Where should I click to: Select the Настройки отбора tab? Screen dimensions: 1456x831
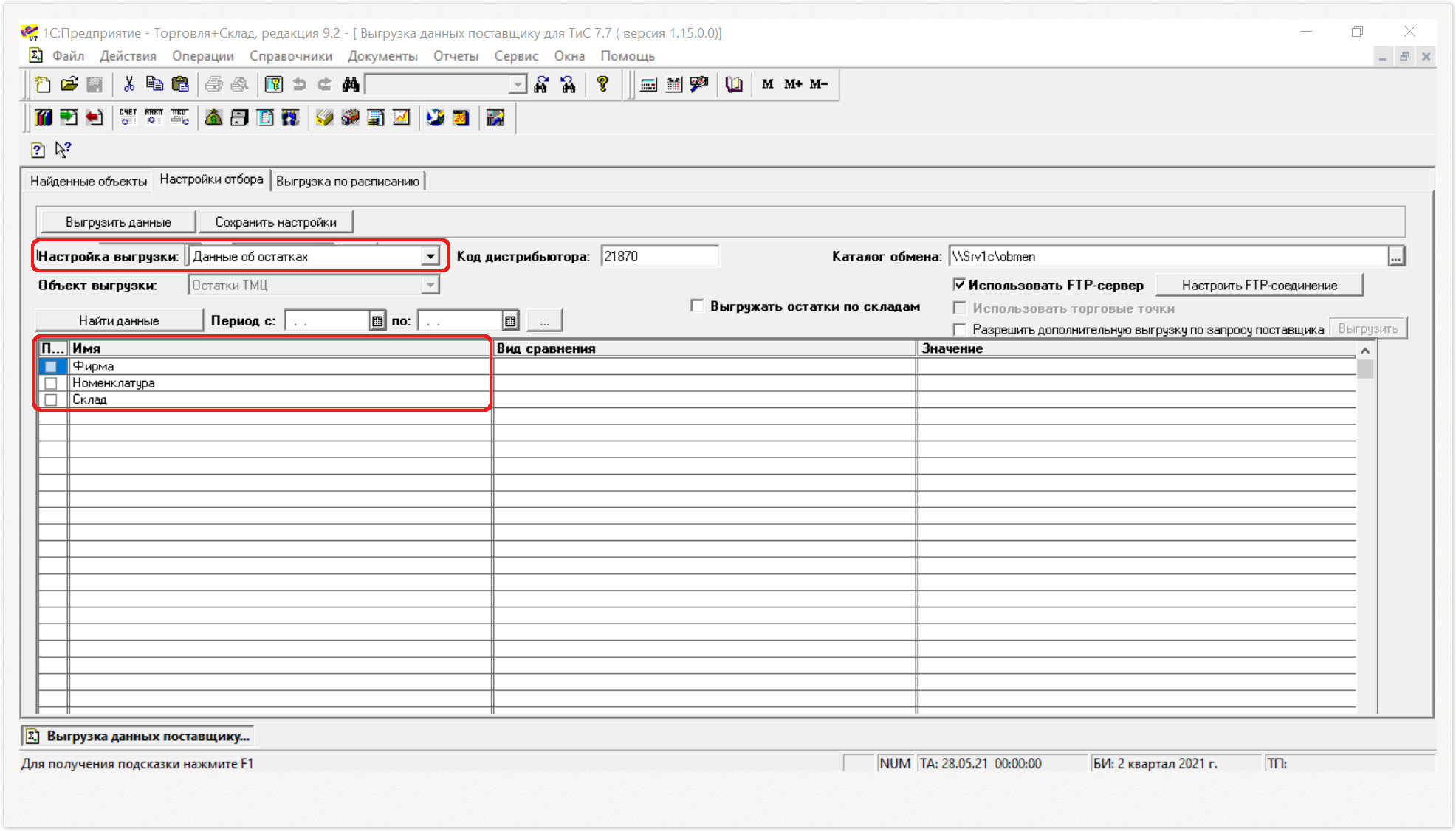[211, 179]
